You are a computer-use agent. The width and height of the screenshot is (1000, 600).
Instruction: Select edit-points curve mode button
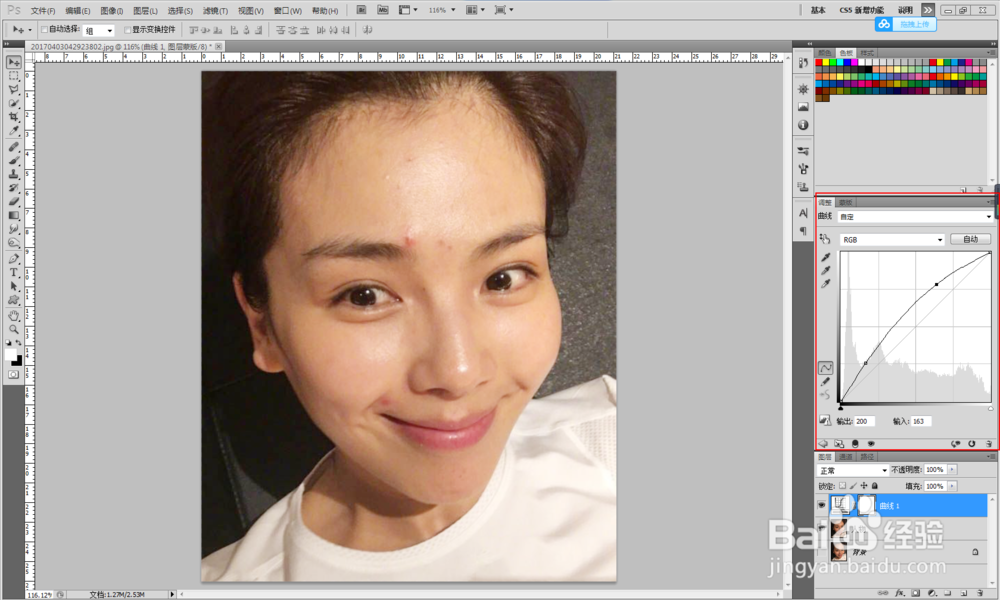tap(825, 368)
